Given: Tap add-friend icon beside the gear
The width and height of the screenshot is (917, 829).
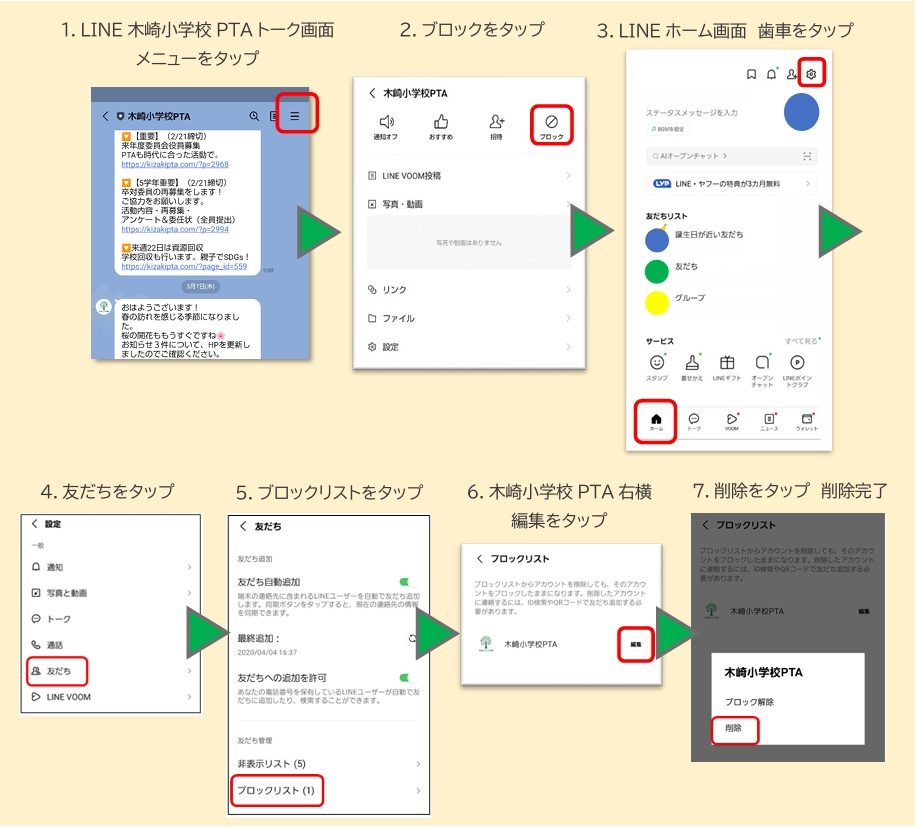Looking at the screenshot, I should [791, 74].
